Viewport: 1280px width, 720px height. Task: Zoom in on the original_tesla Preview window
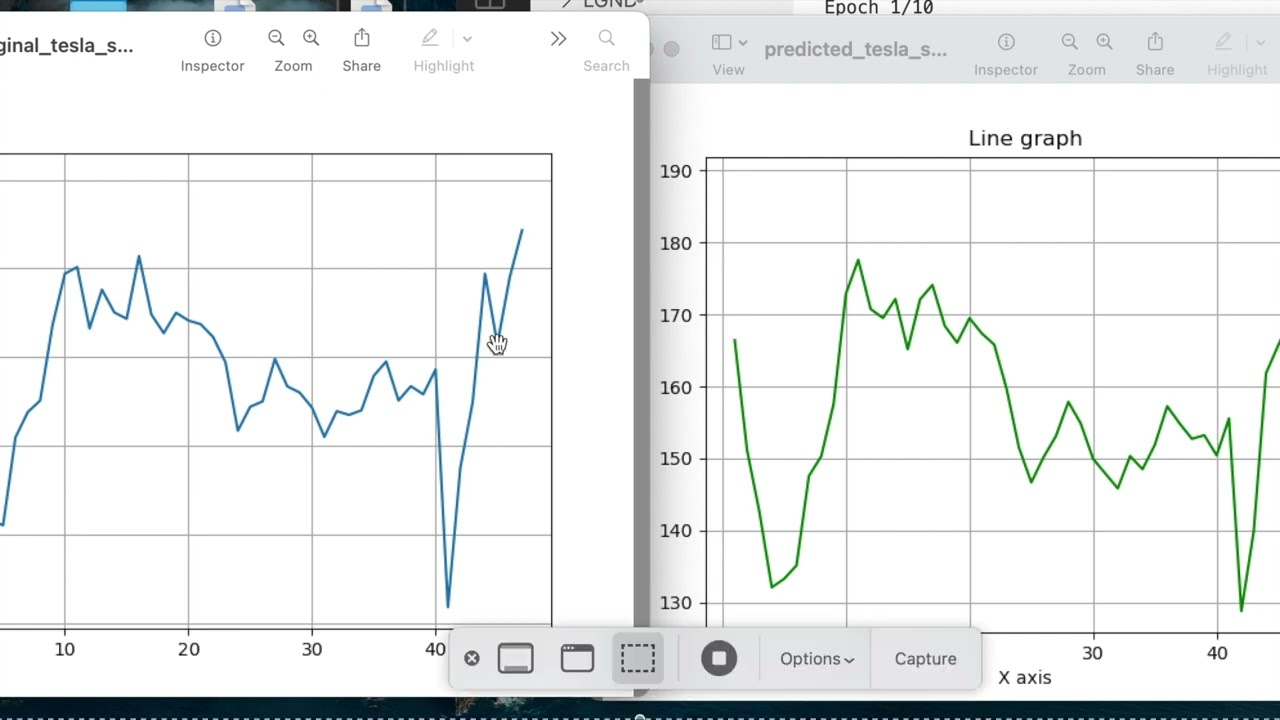(x=311, y=38)
